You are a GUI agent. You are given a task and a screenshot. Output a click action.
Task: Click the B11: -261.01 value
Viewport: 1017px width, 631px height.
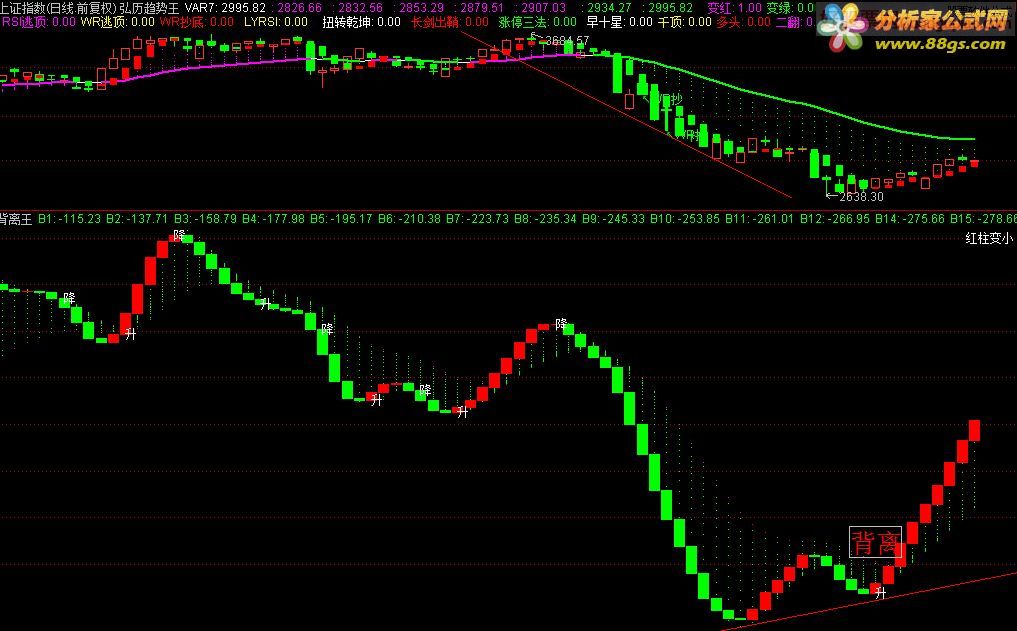(760, 219)
